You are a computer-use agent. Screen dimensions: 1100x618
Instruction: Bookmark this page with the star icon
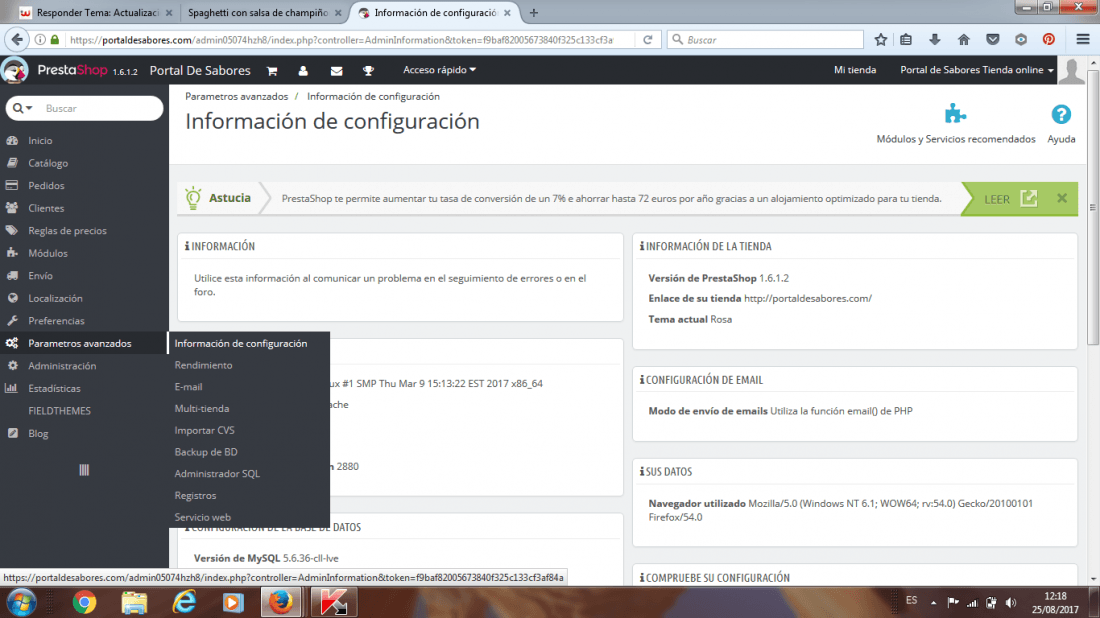[880, 40]
